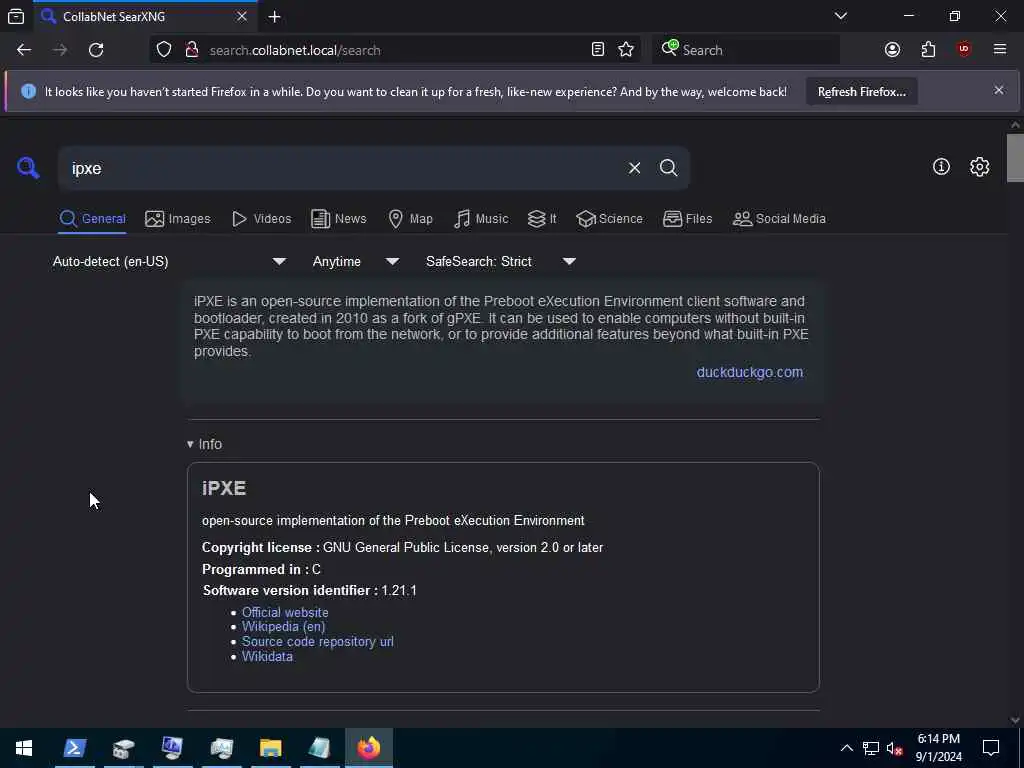1024x768 pixels.
Task: Open tracking protection shield
Action: (163, 50)
